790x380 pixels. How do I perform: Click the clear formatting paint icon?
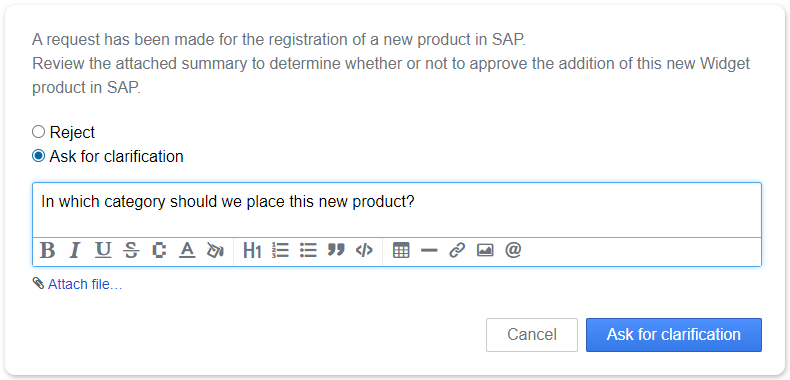(215, 250)
